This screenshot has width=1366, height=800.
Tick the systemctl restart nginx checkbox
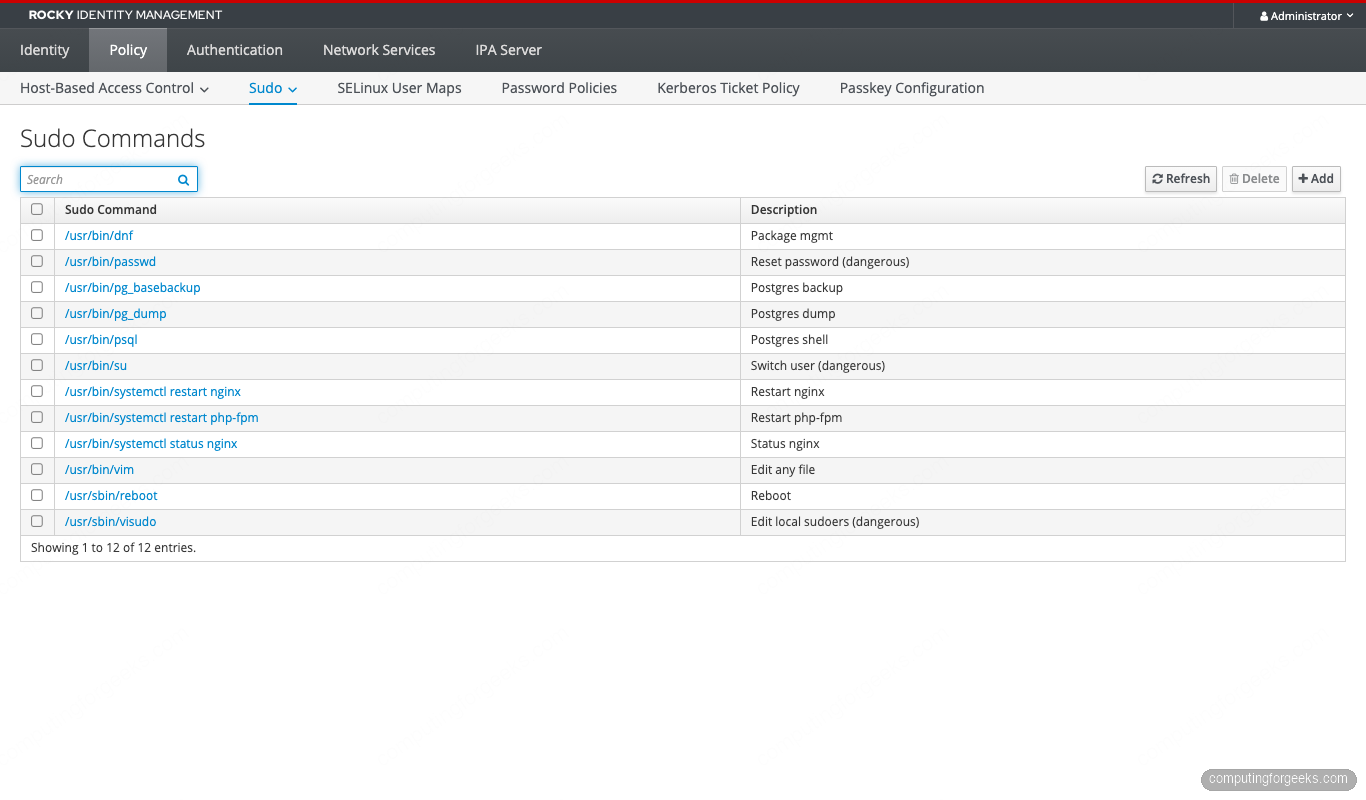coord(37,391)
